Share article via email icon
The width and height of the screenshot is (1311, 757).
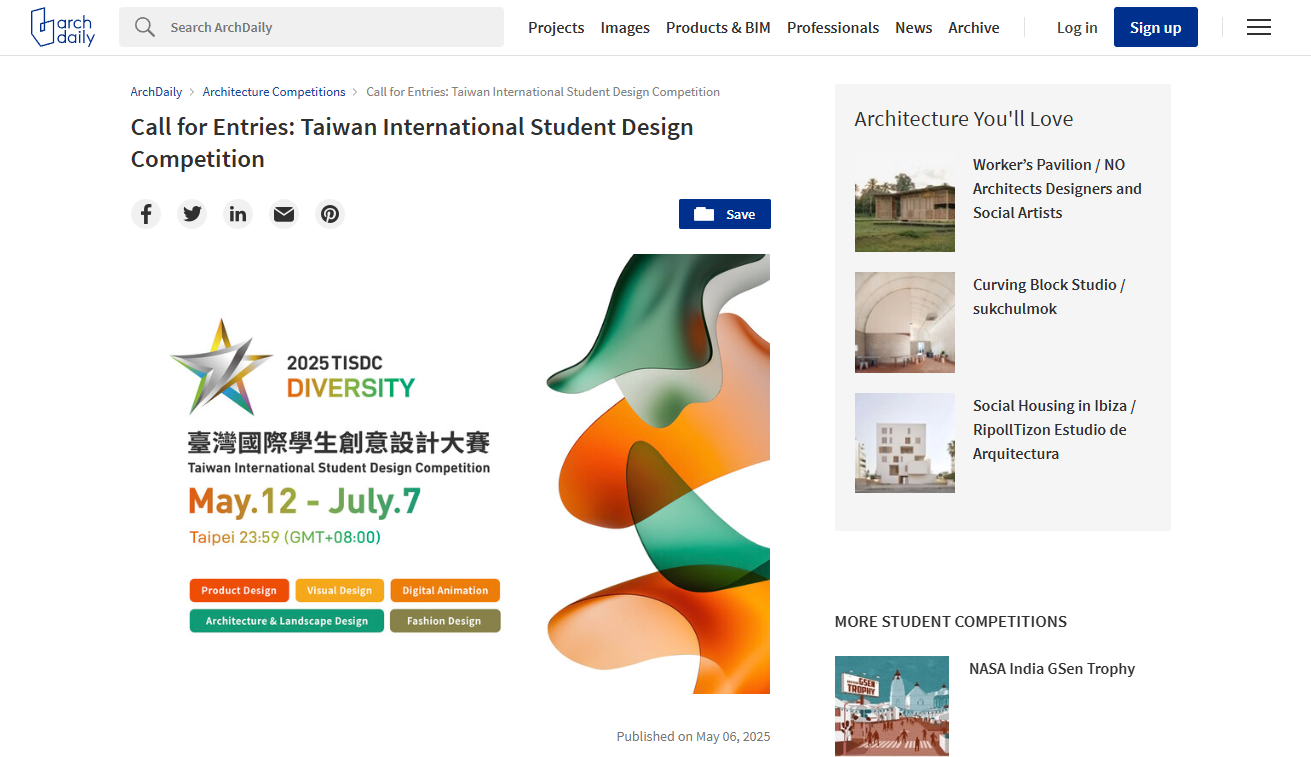pyautogui.click(x=284, y=214)
